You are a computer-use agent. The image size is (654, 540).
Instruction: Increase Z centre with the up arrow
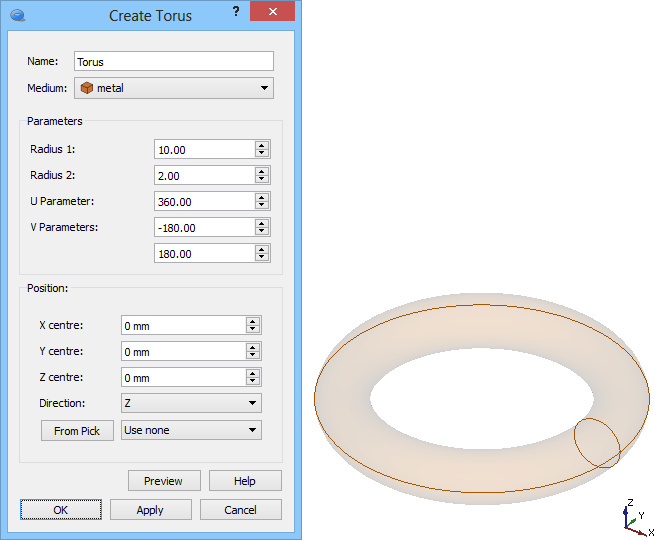click(x=253, y=373)
